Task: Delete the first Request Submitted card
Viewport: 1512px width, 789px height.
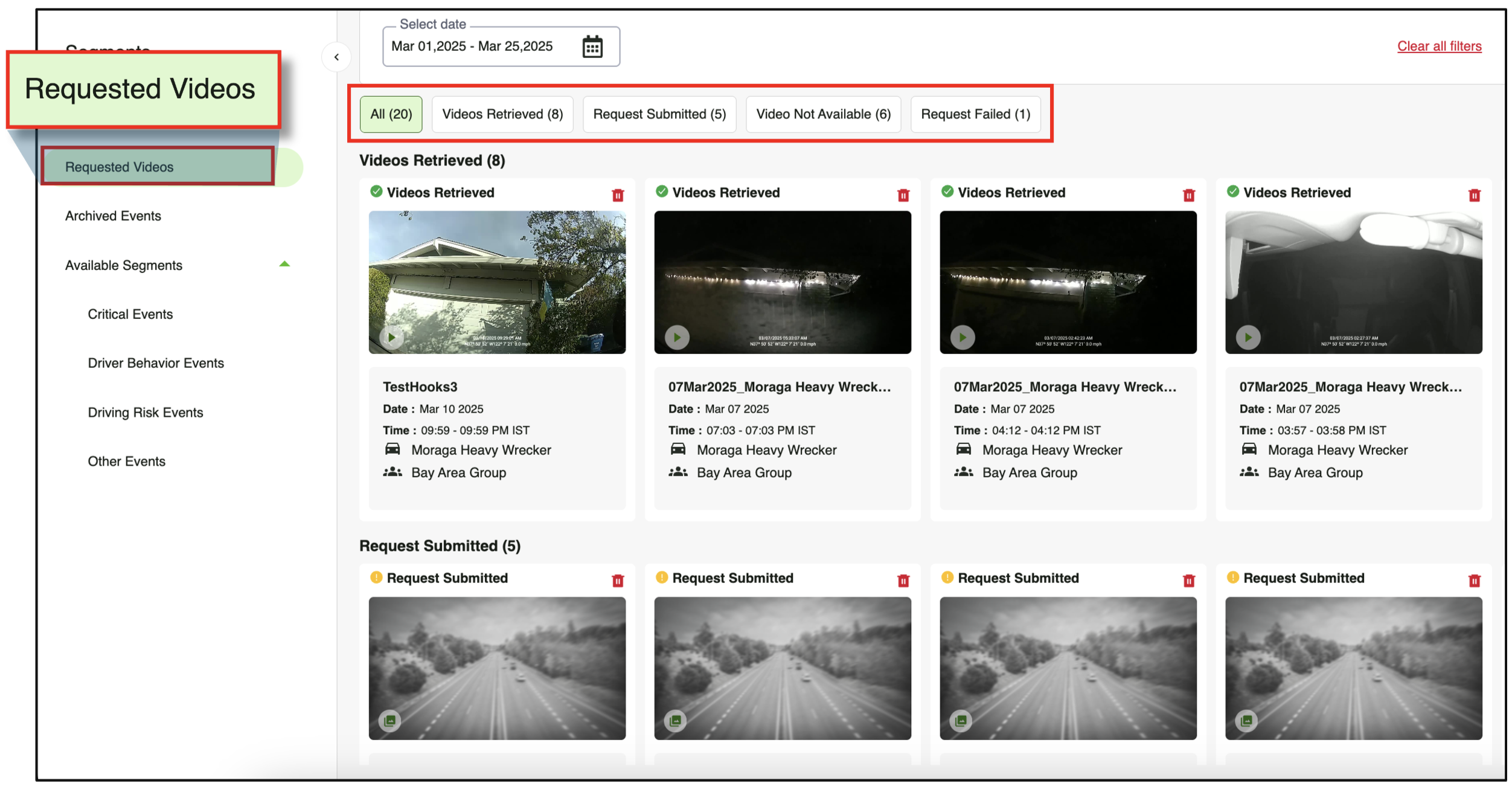Action: point(617,581)
